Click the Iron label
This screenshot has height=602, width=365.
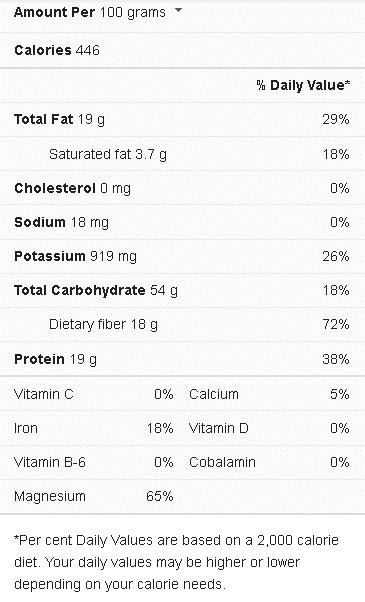coord(26,428)
